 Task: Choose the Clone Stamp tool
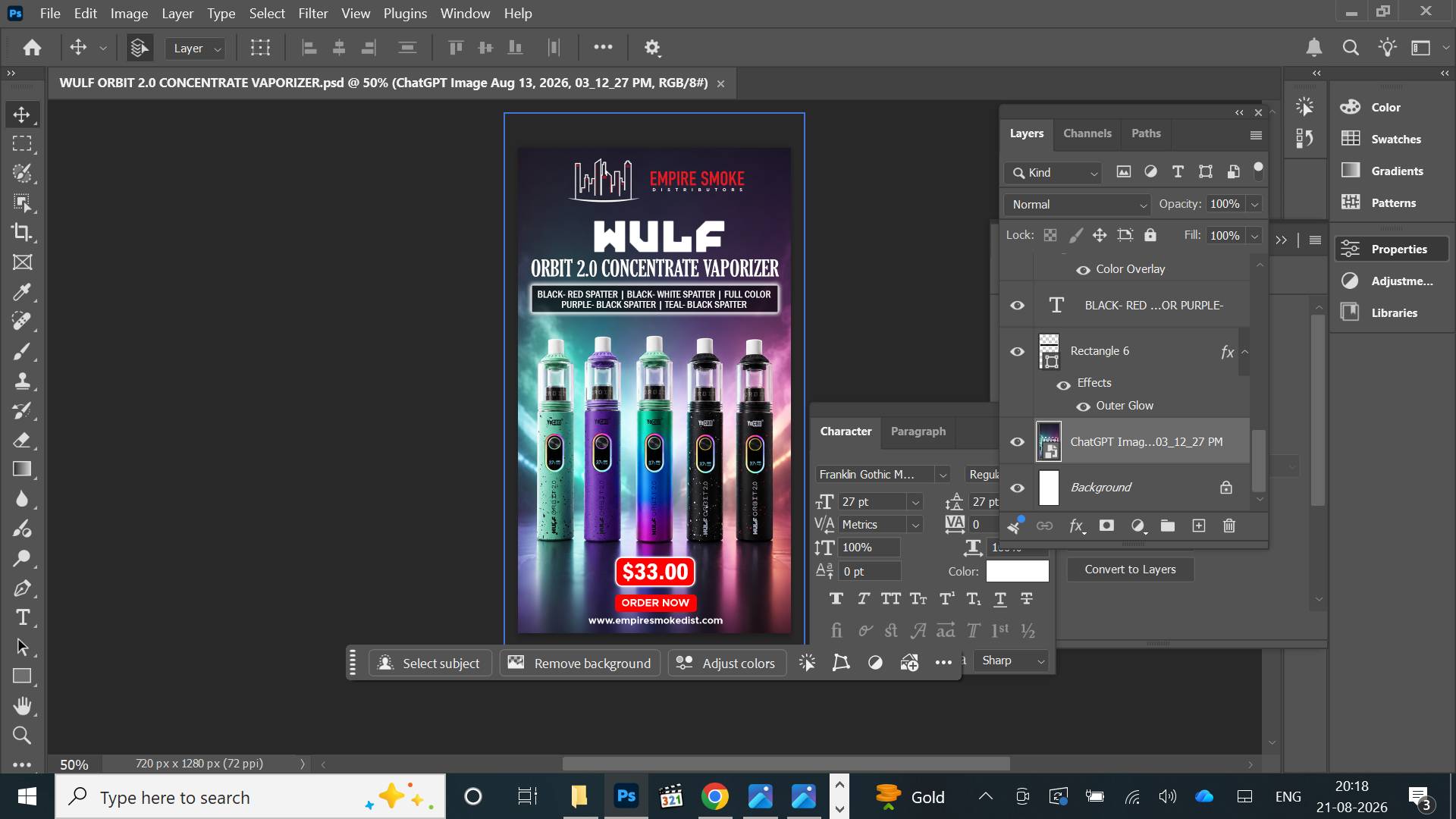[22, 381]
